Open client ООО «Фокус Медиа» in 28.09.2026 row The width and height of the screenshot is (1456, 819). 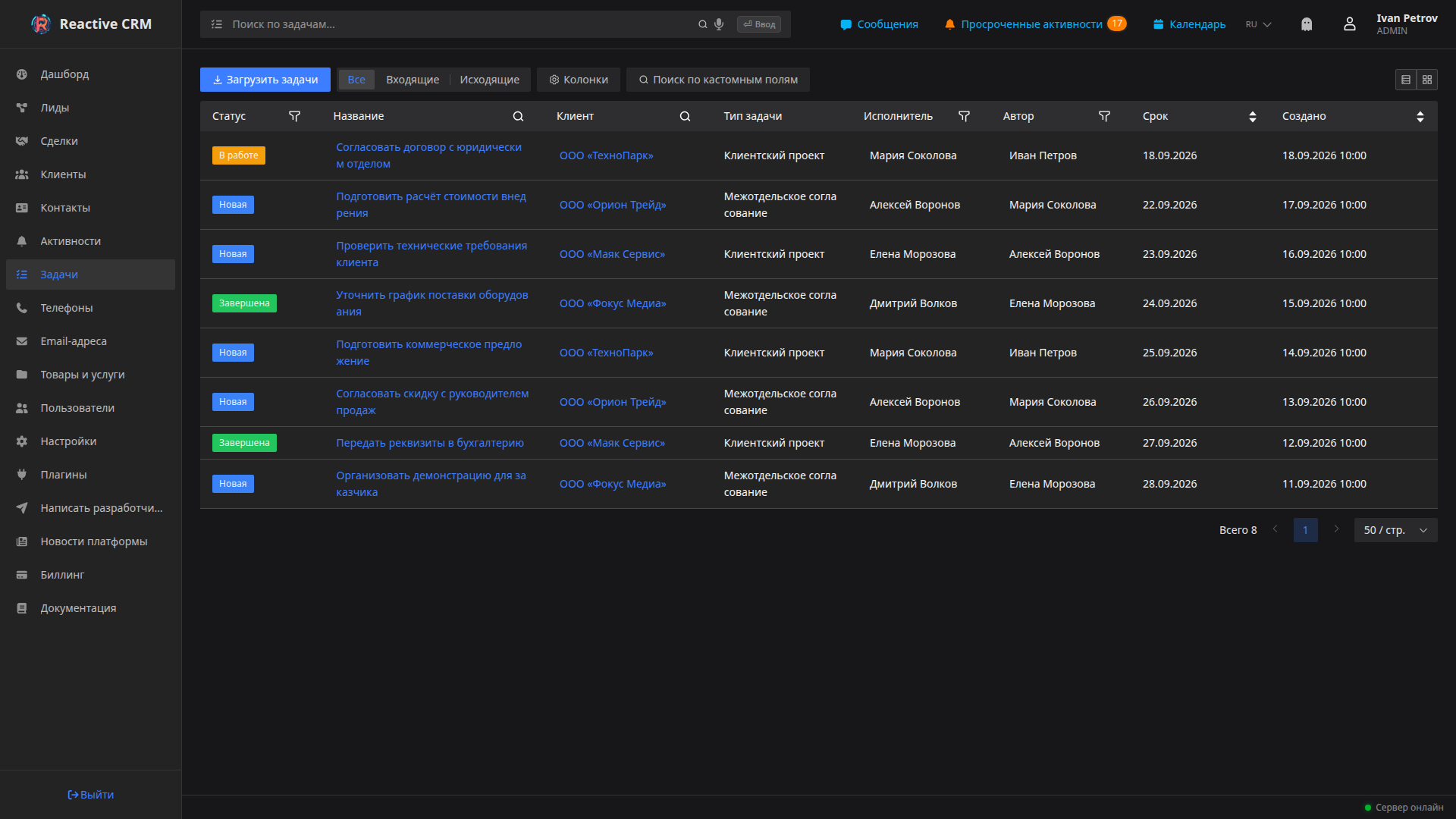613,484
